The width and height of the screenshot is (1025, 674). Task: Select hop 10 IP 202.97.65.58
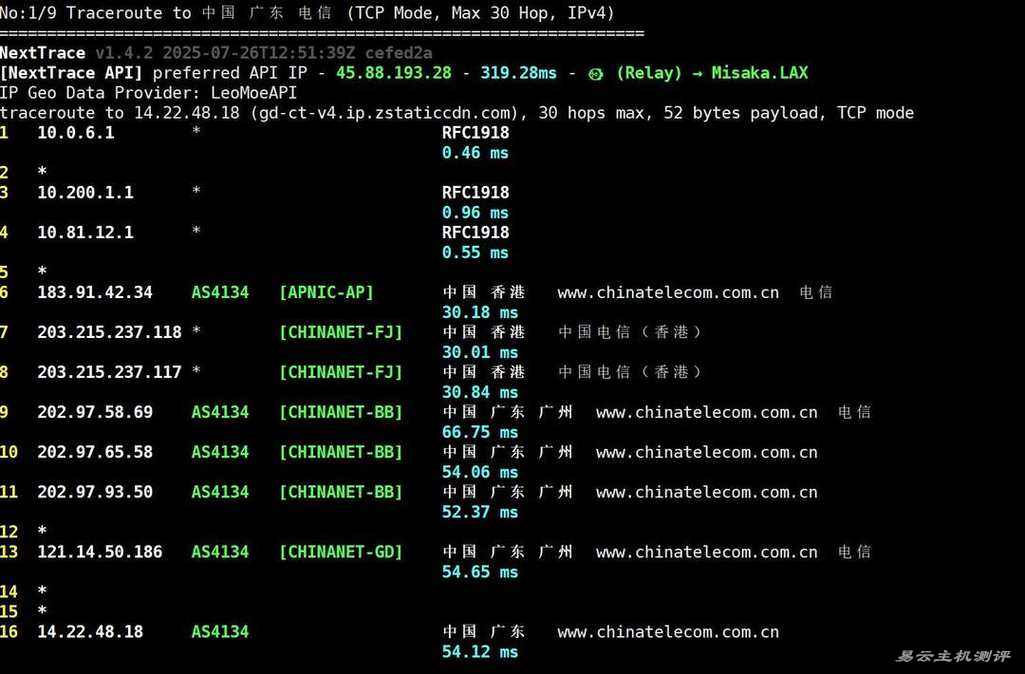click(x=95, y=452)
